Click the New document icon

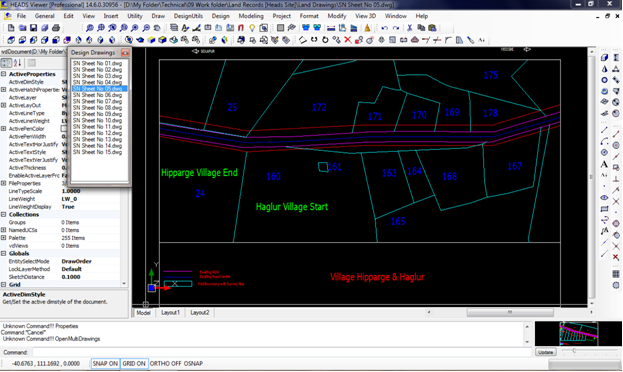[11, 28]
